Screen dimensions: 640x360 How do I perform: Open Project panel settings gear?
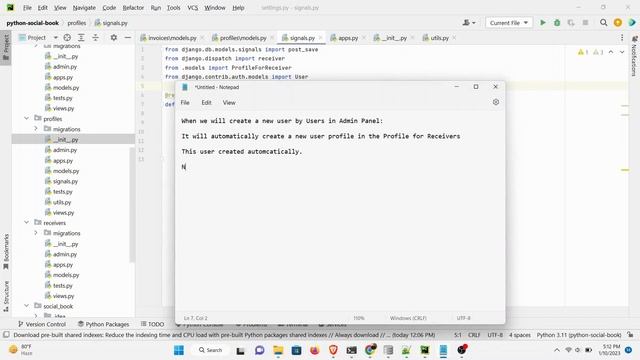pyautogui.click(x=114, y=38)
